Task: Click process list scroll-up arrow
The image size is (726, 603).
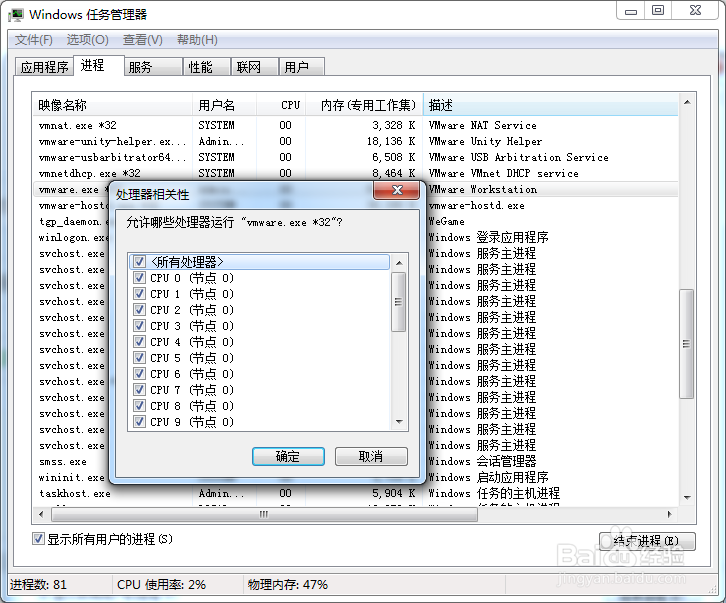Action: click(687, 102)
